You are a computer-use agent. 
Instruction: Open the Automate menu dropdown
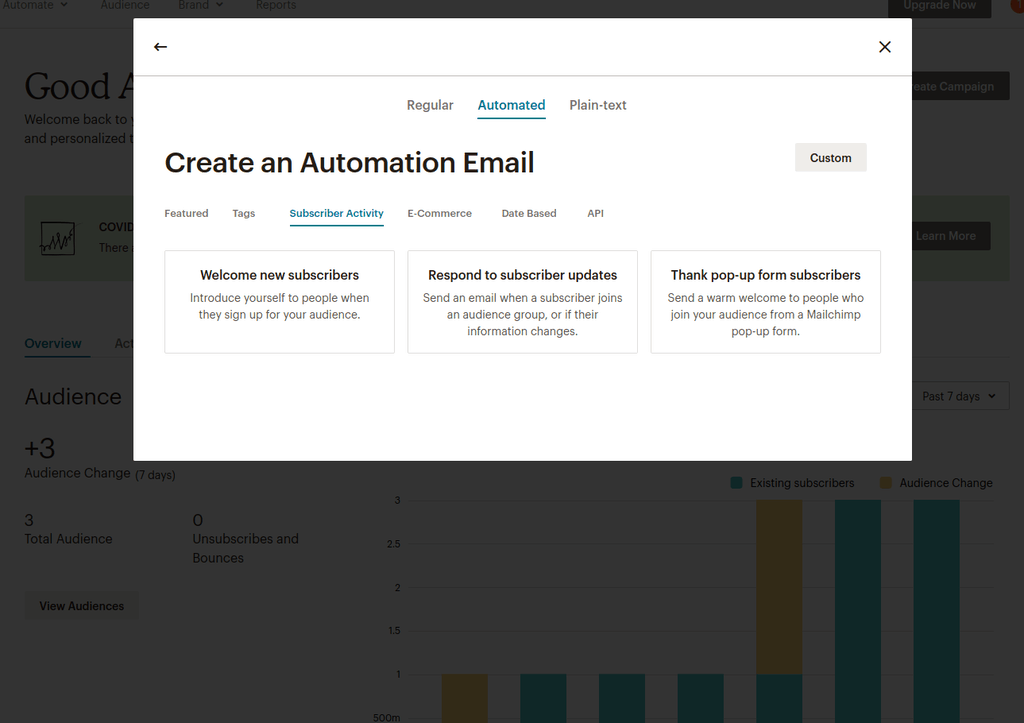pos(35,5)
